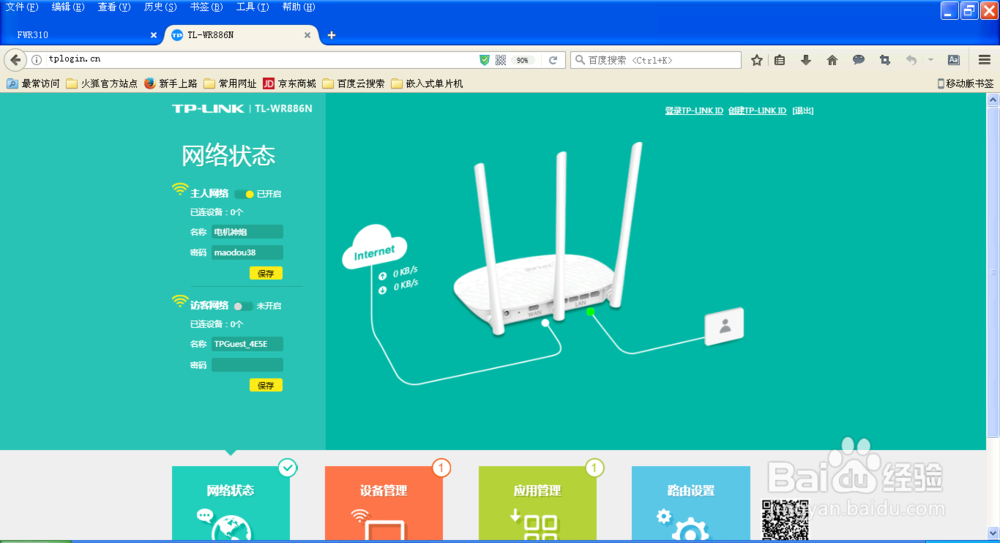The width and height of the screenshot is (1000, 543).
Task: Open the downloads arrow icon
Action: click(x=806, y=60)
